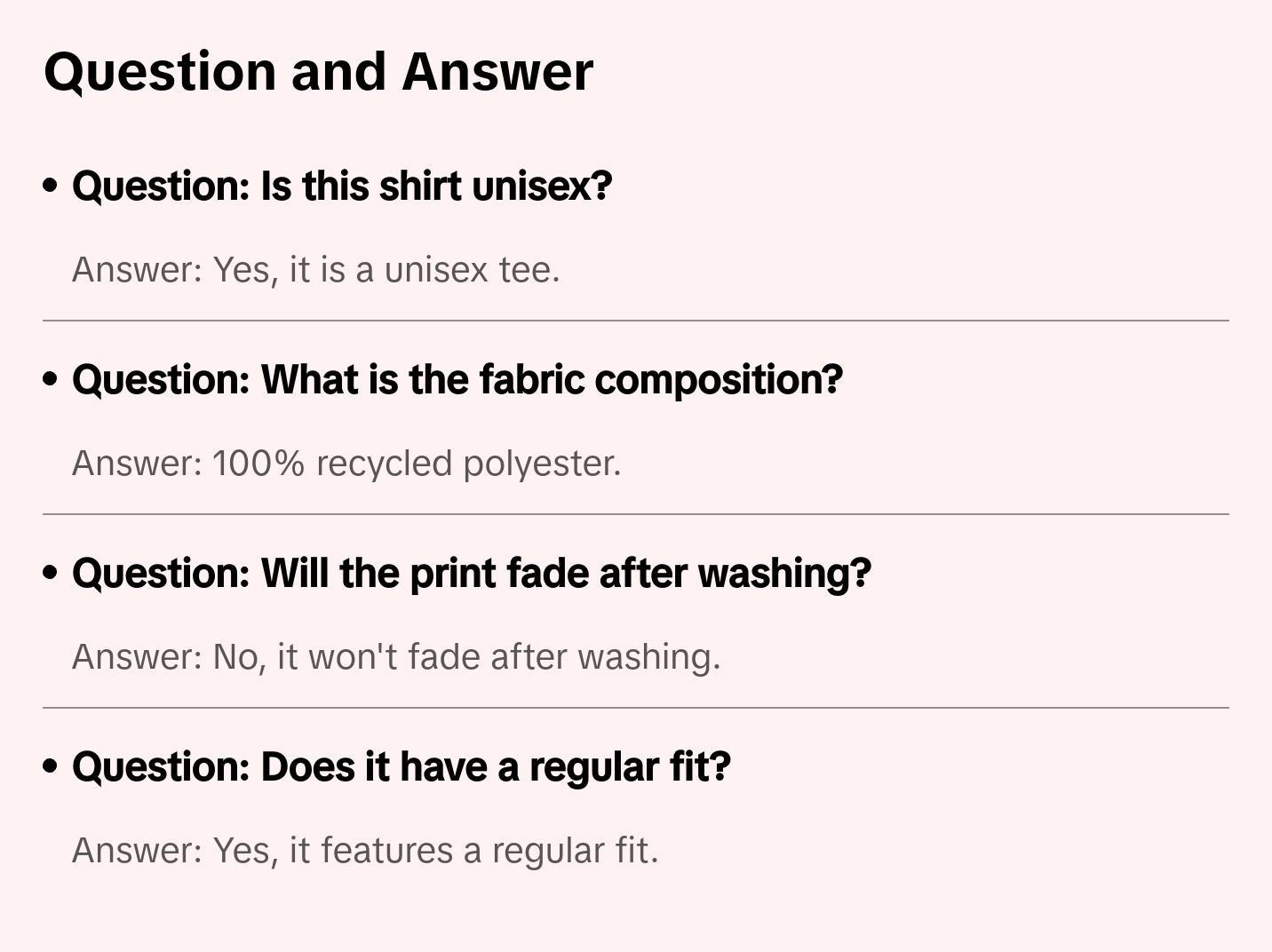Click the bullet beside the print fade question
Image resolution: width=1272 pixels, height=952 pixels.
[51, 573]
